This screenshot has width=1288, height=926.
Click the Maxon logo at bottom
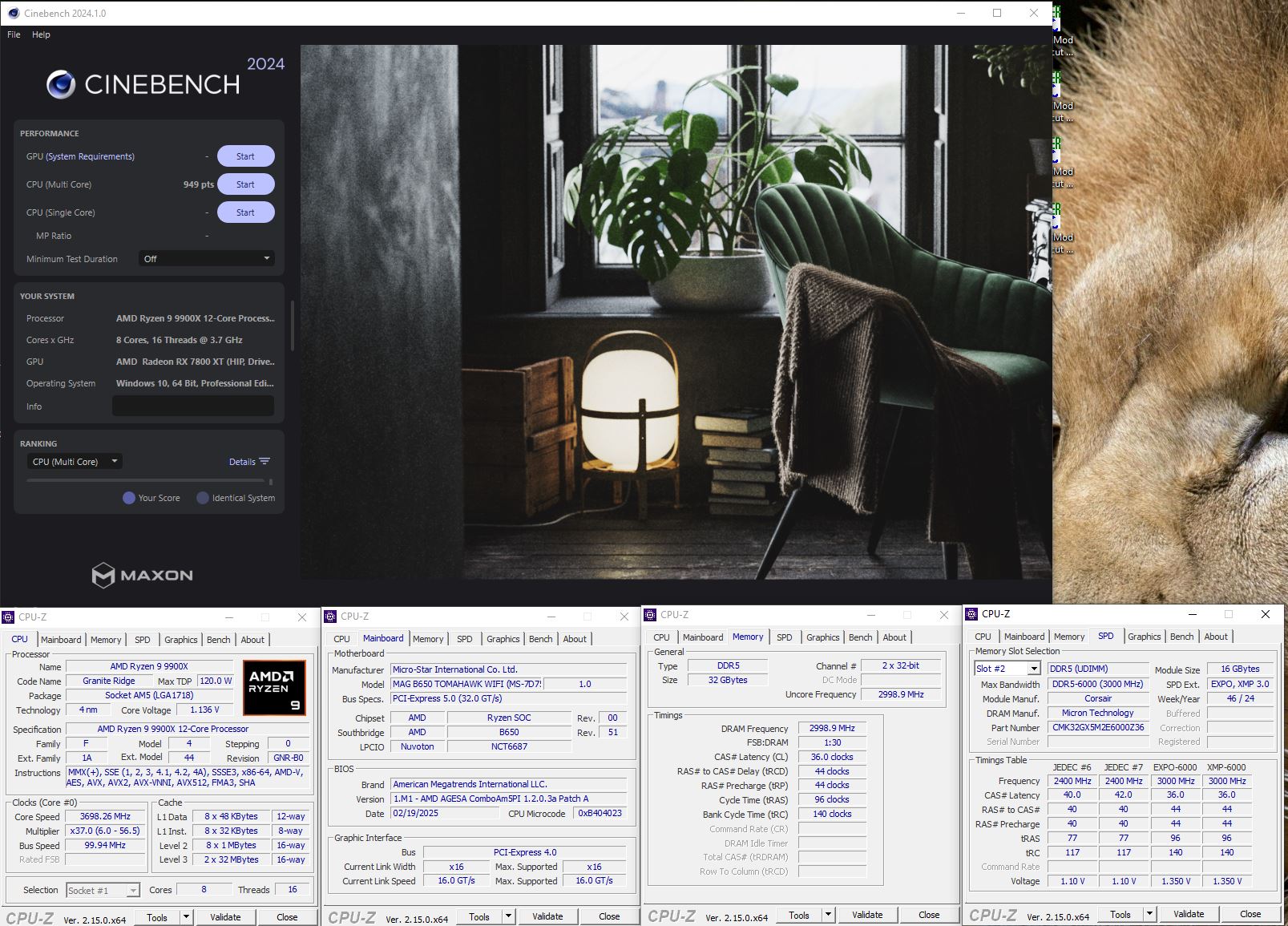point(142,575)
